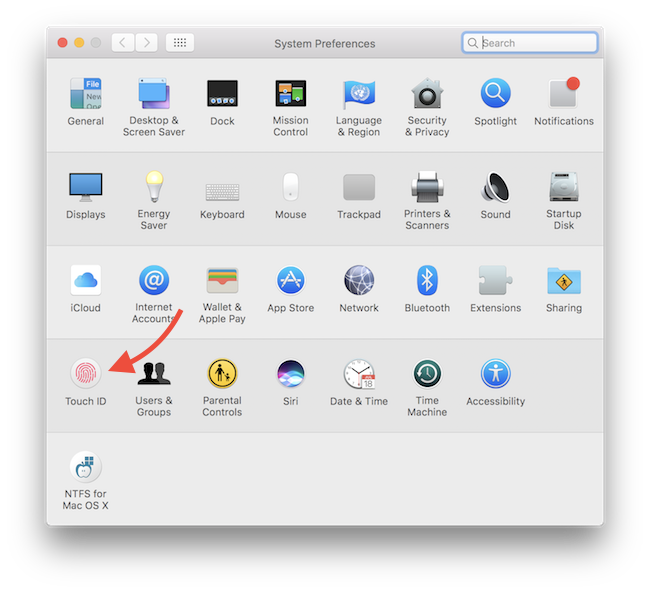Open the iCloud preference pane

(x=85, y=281)
